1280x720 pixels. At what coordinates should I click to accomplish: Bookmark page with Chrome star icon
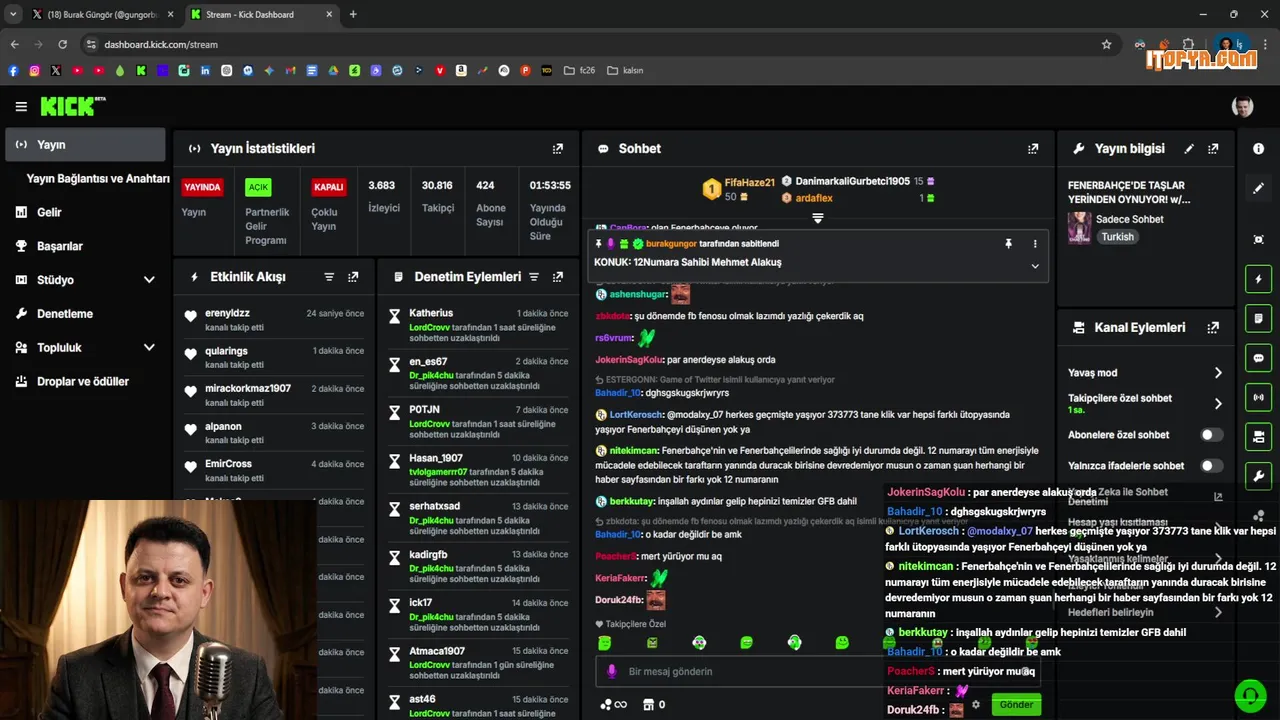(x=1106, y=44)
